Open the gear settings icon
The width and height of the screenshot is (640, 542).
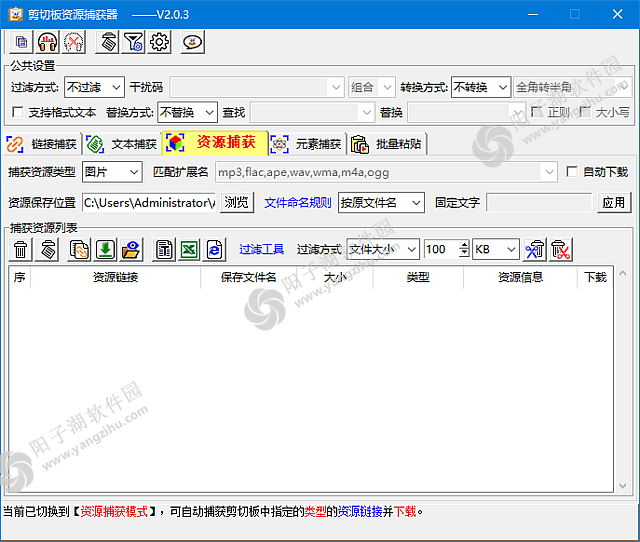[x=159, y=42]
